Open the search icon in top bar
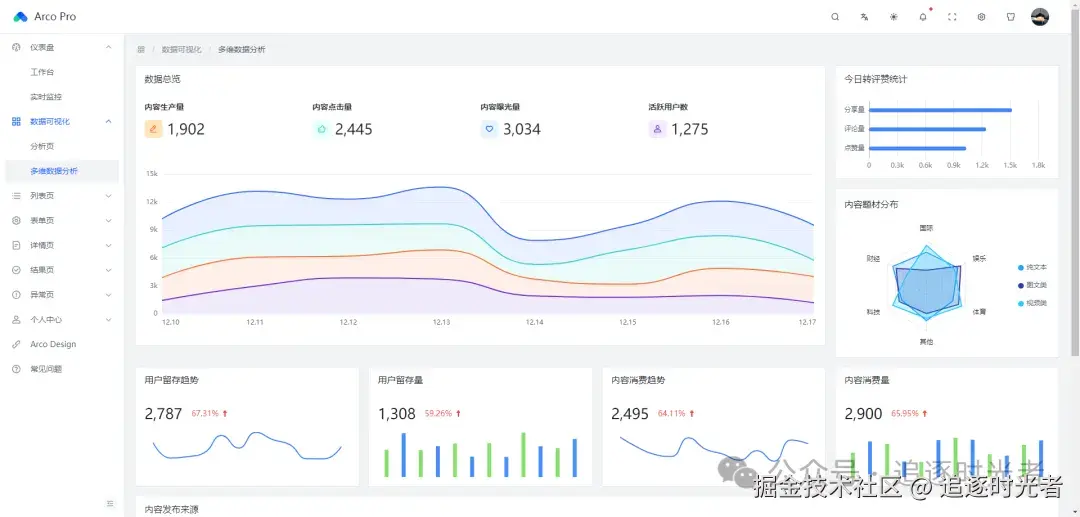Image resolution: width=1080 pixels, height=517 pixels. (x=835, y=17)
